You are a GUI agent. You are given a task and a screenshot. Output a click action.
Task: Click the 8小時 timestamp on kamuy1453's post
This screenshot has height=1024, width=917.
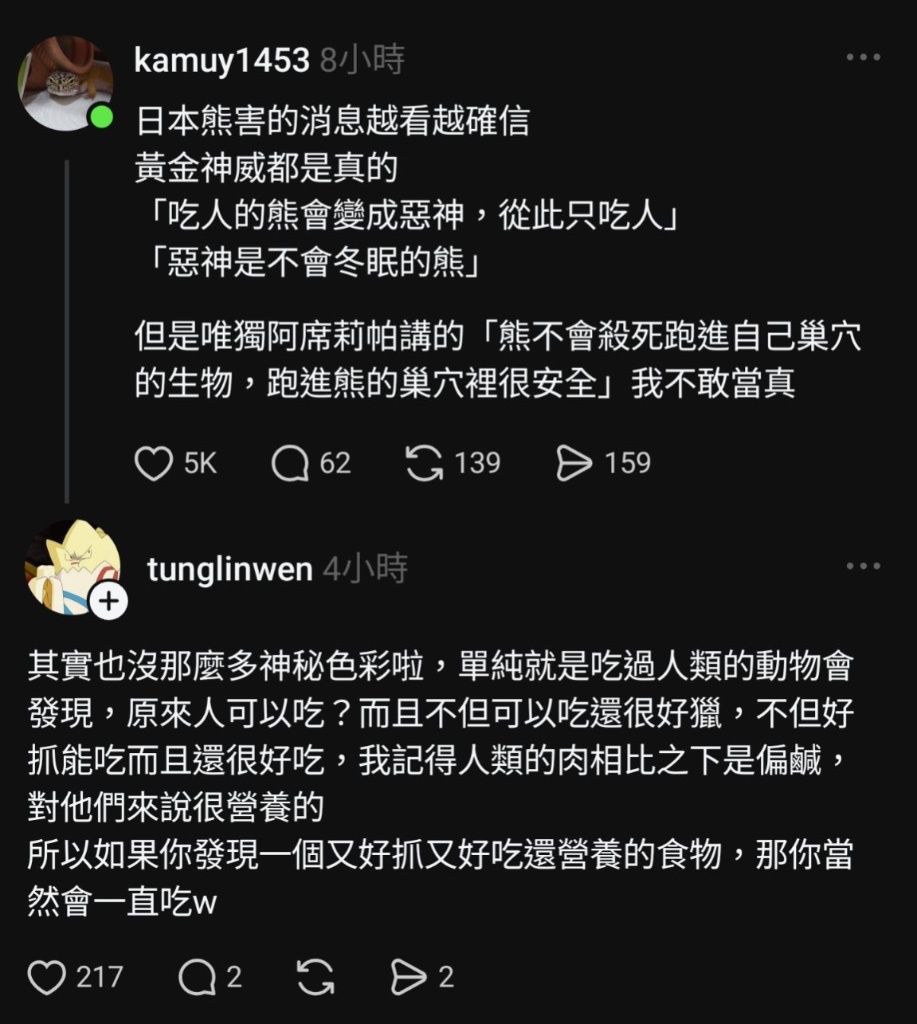pos(362,60)
